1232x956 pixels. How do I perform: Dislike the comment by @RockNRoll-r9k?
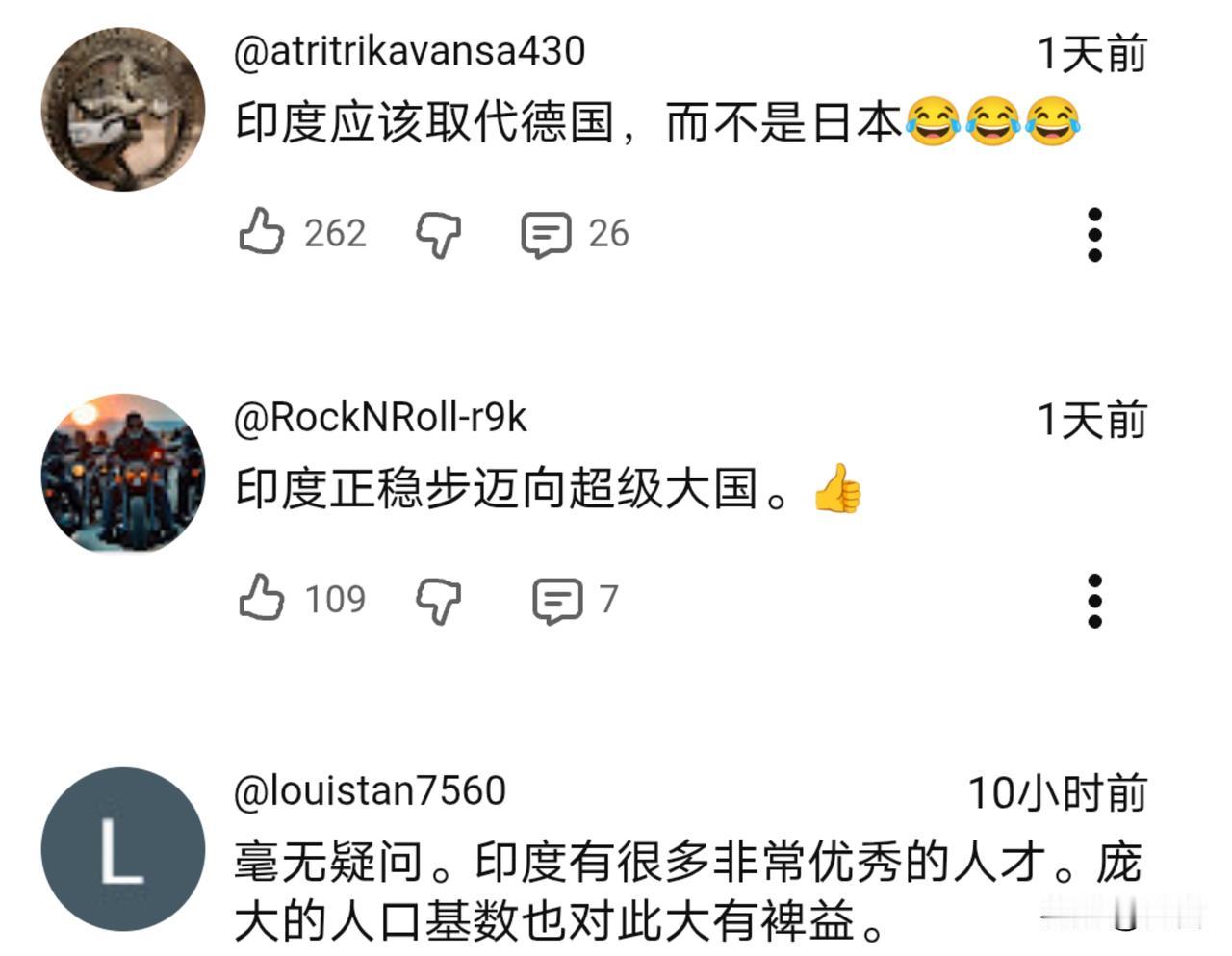pyautogui.click(x=438, y=601)
